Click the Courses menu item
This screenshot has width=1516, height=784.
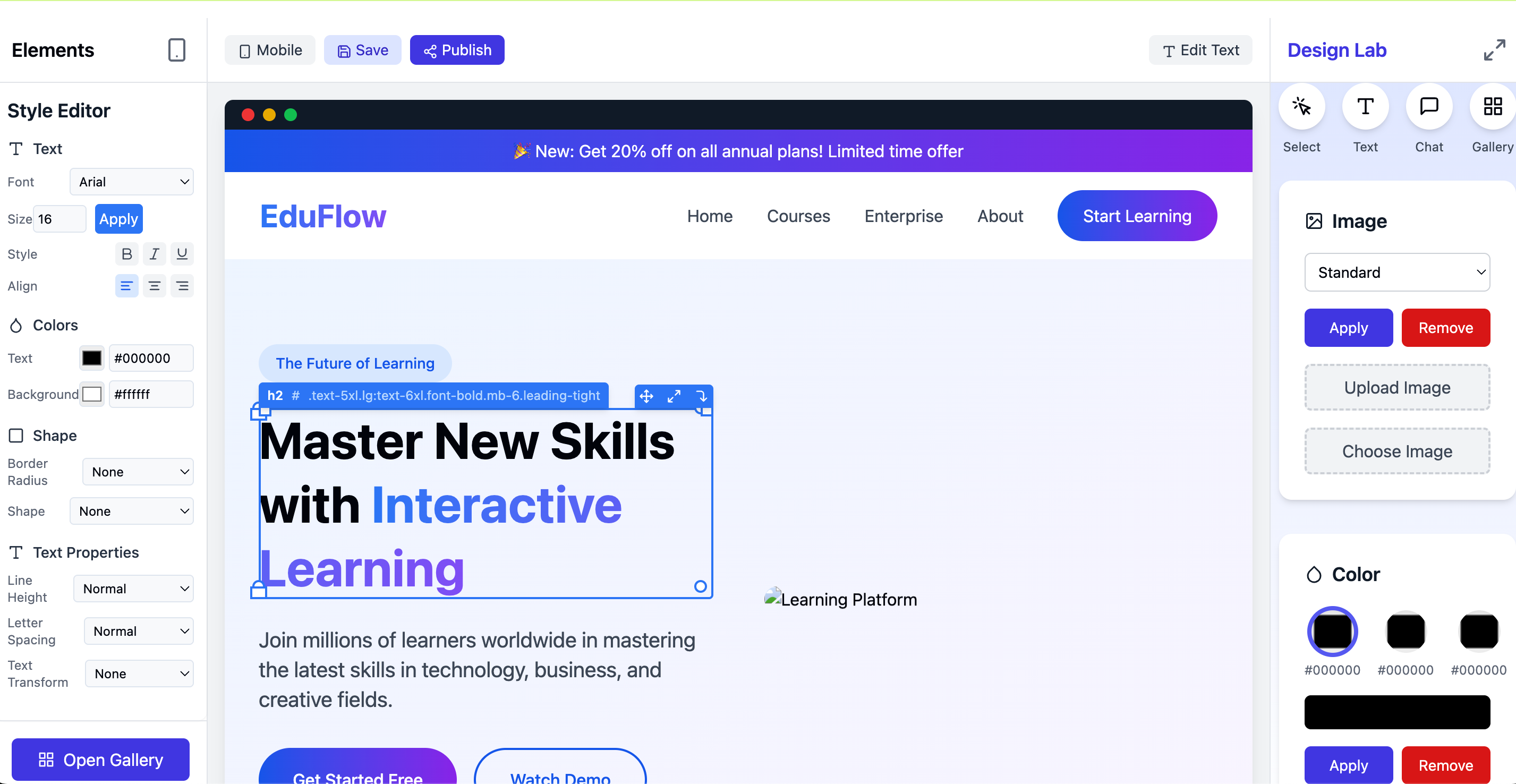(798, 216)
